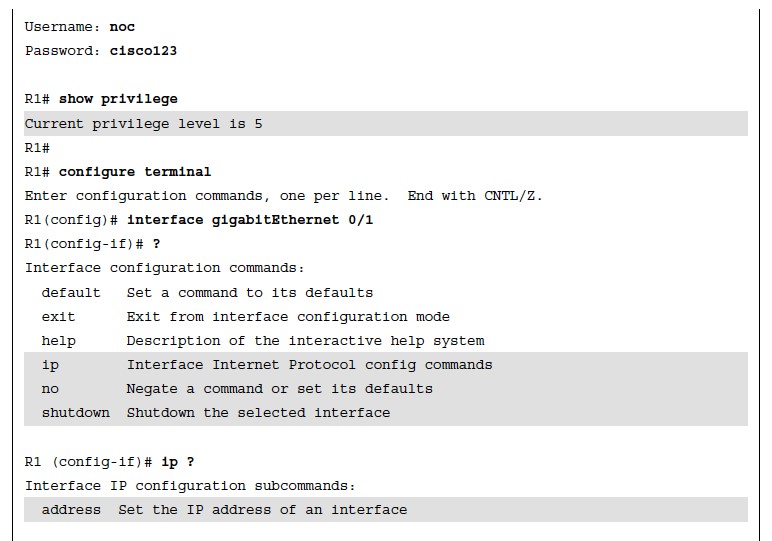772x541 pixels.
Task: Click the Interface IP configuration subcommands heading
Action: click(x=190, y=486)
